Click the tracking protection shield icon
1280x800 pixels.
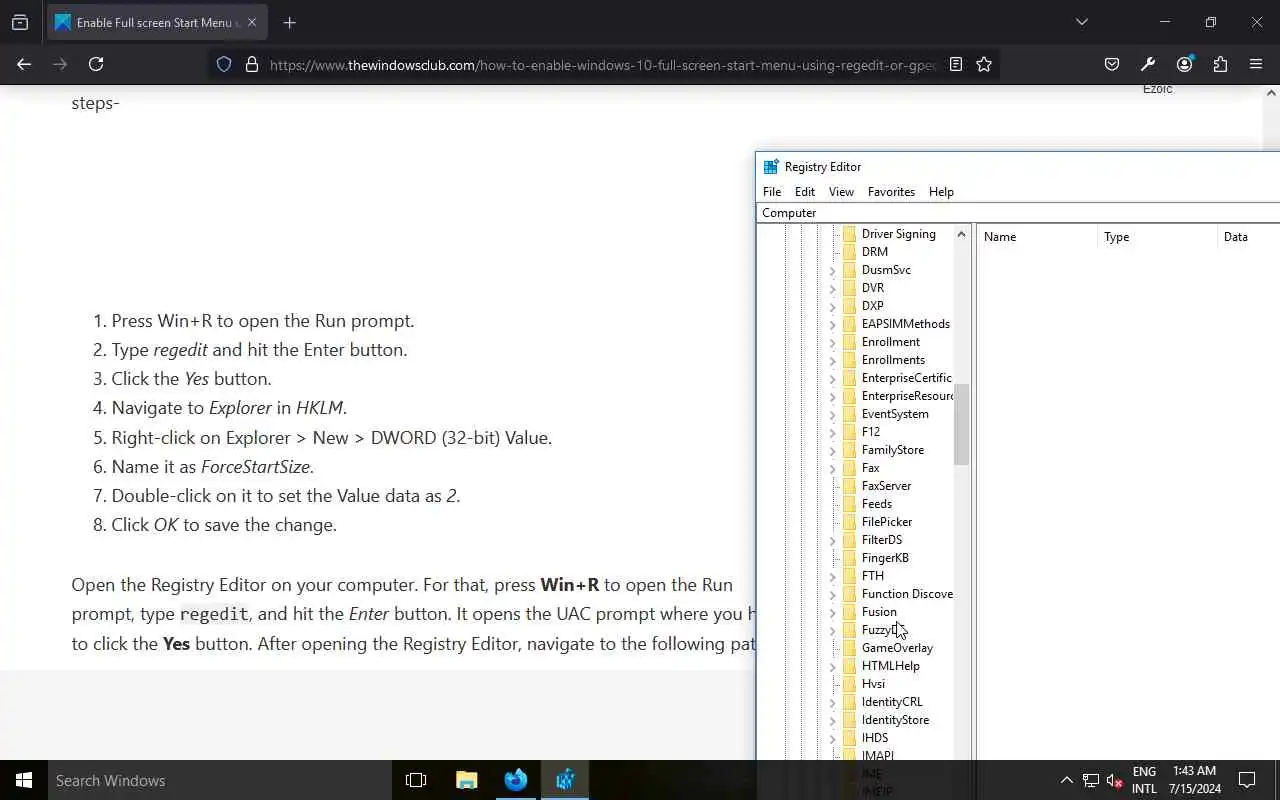224,64
